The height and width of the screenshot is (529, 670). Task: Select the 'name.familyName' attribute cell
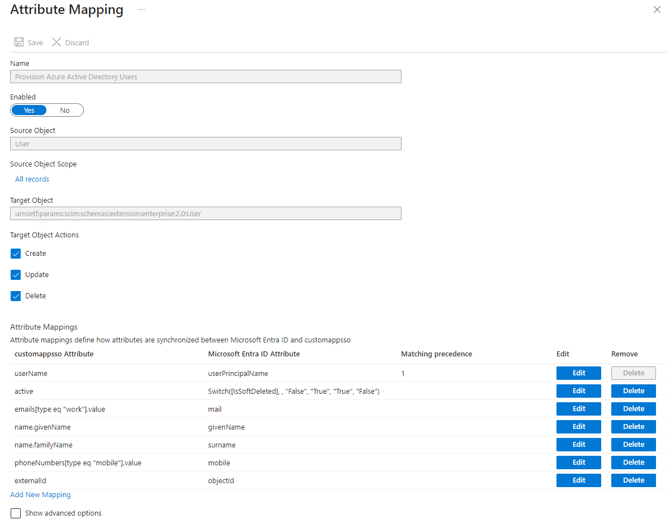pos(44,445)
